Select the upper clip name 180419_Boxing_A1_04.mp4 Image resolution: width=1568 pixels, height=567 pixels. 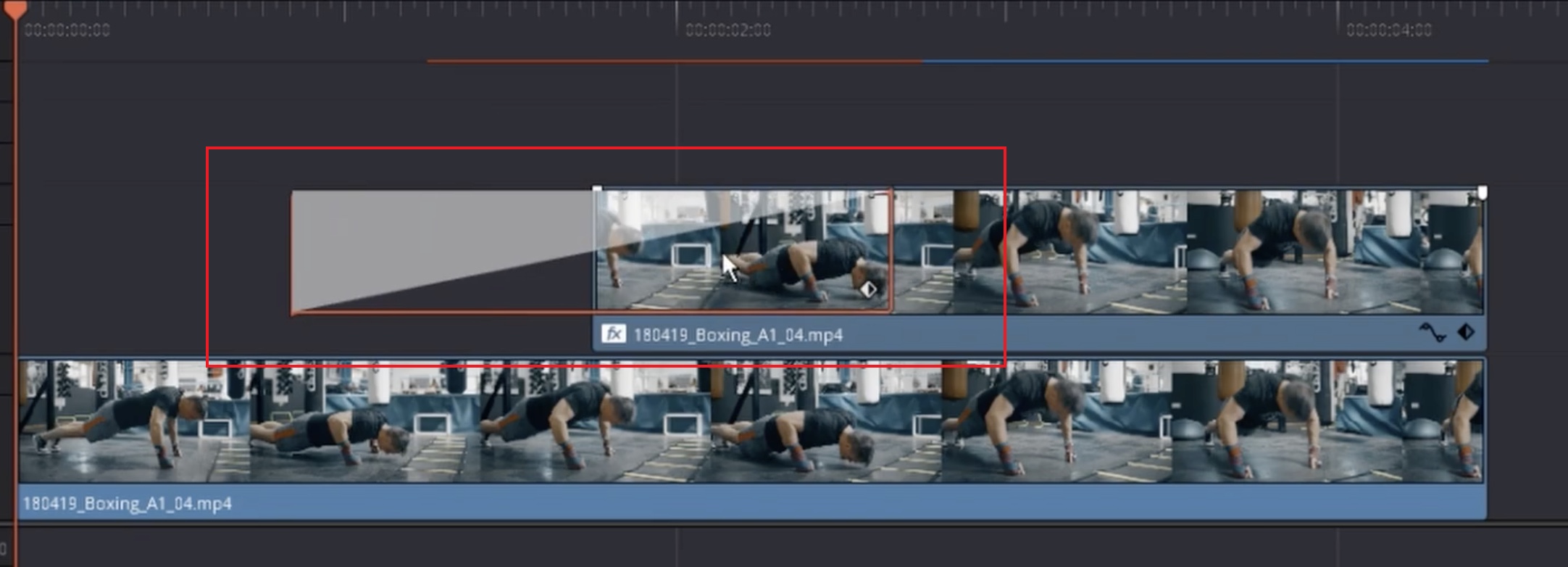[x=738, y=335]
